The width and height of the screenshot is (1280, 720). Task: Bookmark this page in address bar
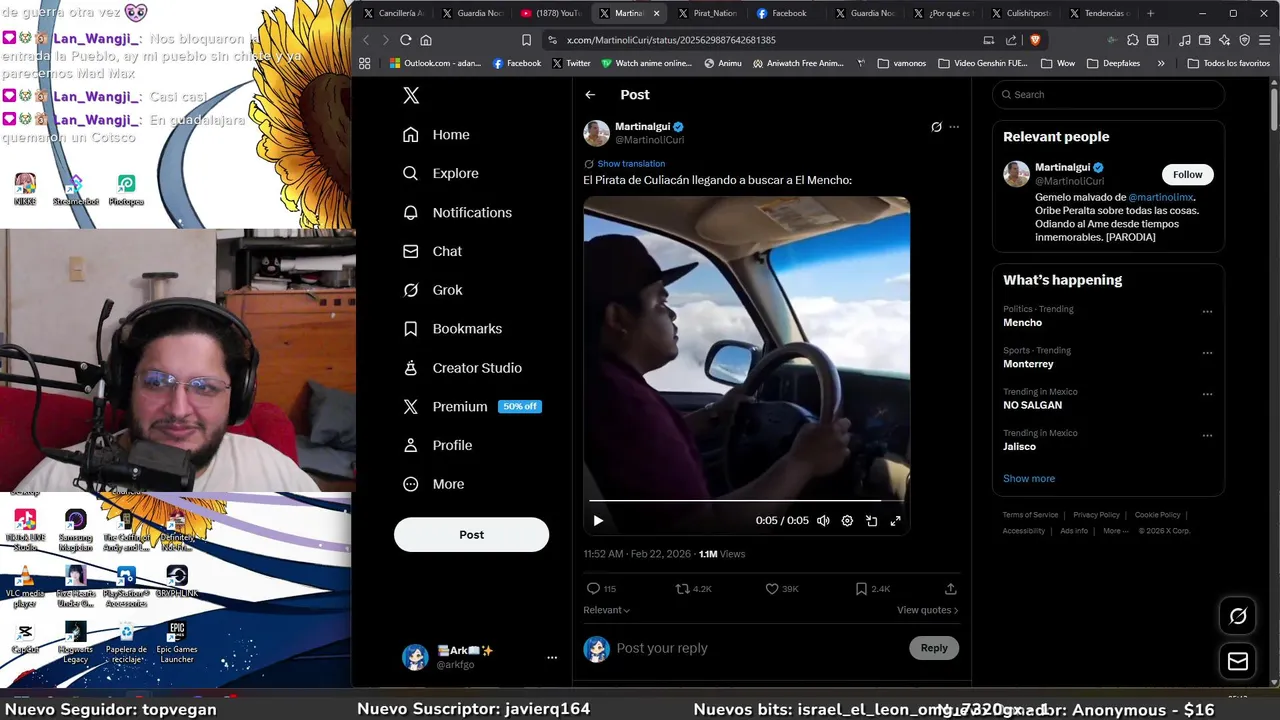tap(526, 40)
